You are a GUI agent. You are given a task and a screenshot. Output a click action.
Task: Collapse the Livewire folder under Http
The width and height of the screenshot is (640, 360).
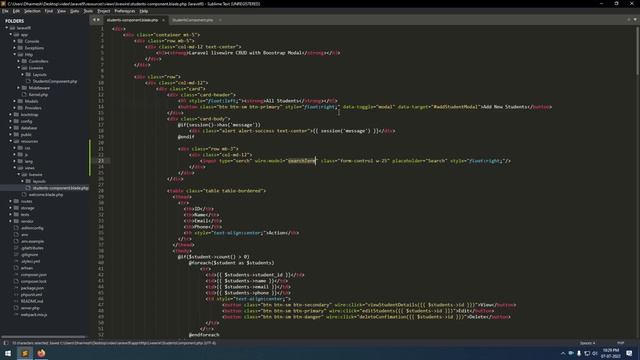point(18,68)
